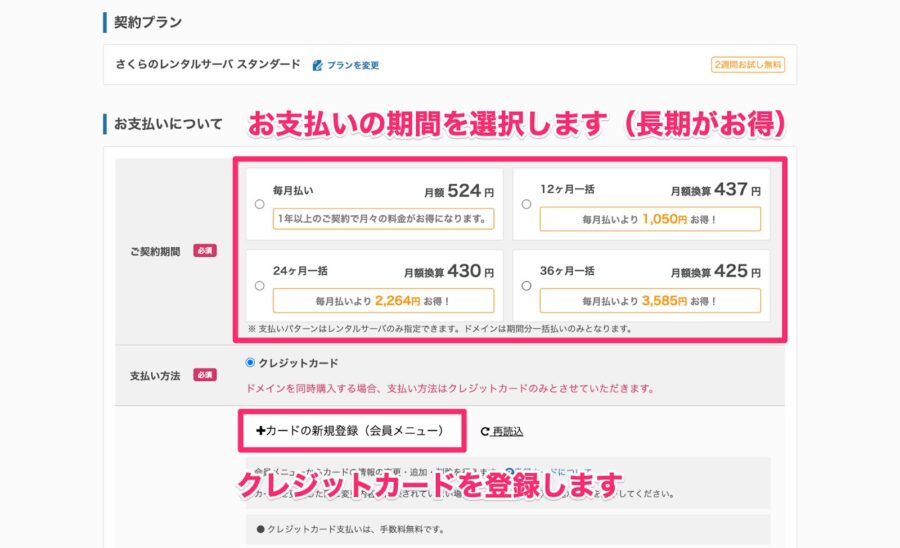The image size is (900, 548).
Task: Select クレジットカード payment method radio
Action: point(250,363)
